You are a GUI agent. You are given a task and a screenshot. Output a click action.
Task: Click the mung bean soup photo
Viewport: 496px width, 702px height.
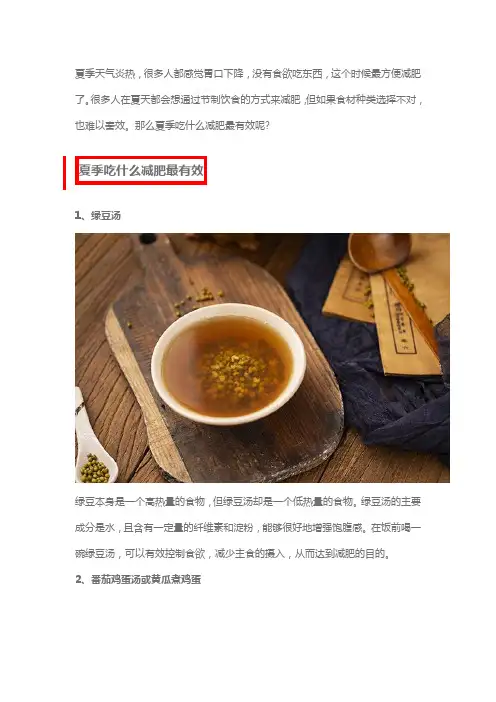(x=262, y=358)
